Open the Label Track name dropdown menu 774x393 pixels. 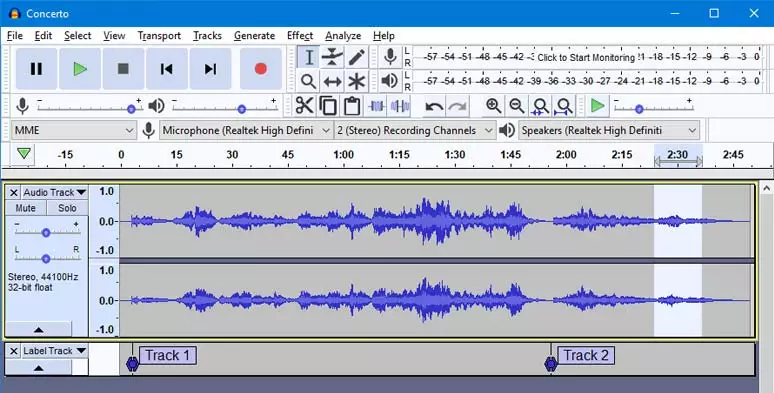[54, 351]
